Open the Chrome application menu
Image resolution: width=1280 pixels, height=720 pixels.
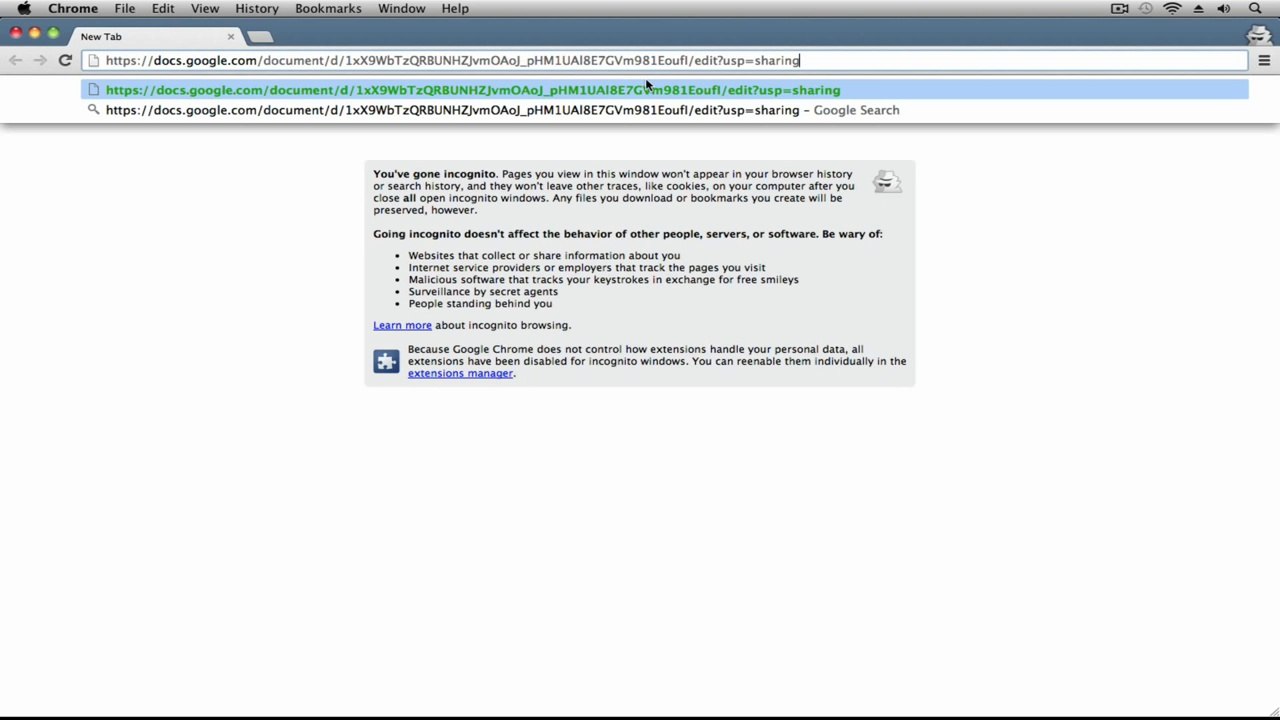(x=73, y=9)
